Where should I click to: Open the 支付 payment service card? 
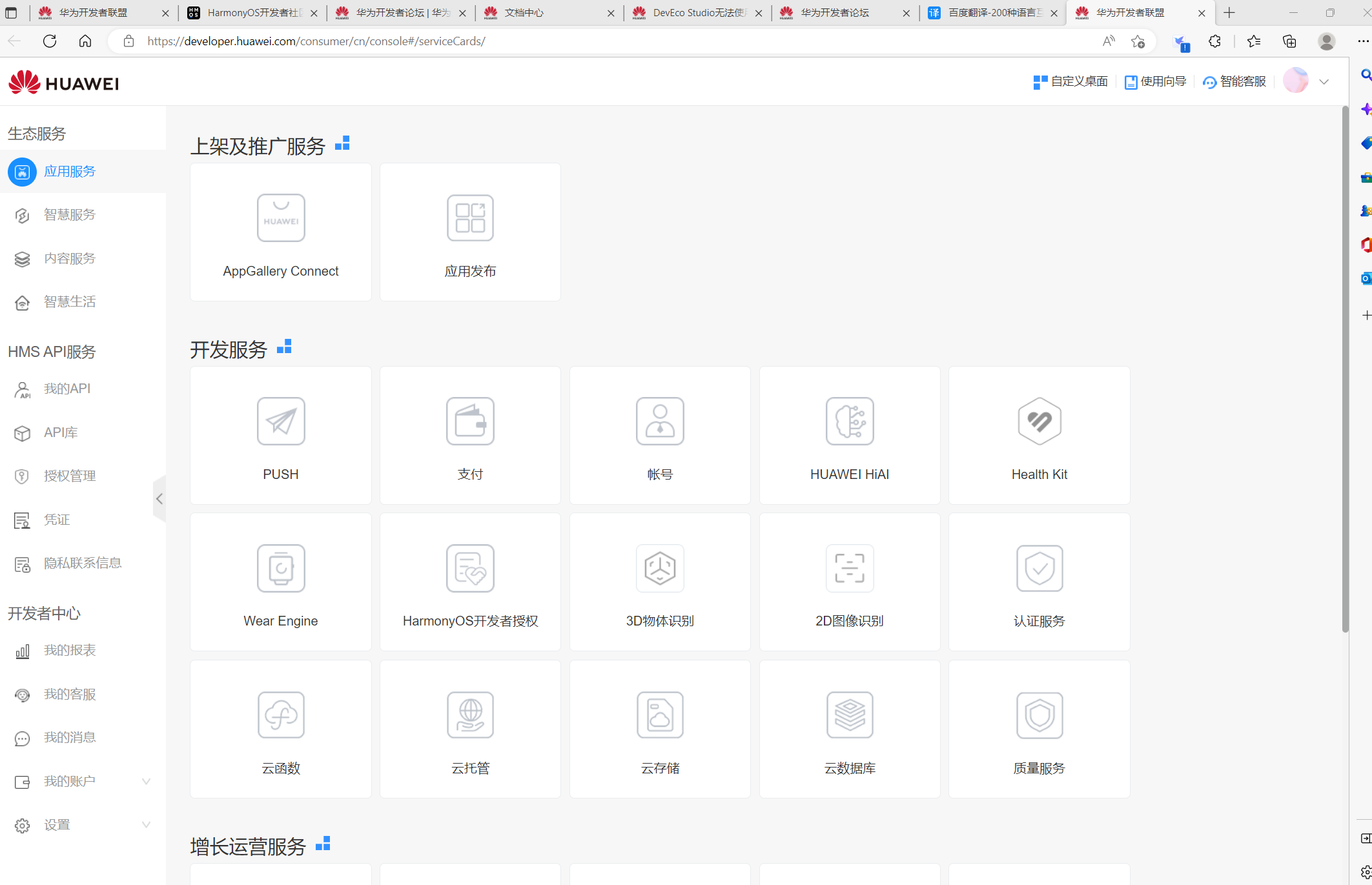point(470,435)
